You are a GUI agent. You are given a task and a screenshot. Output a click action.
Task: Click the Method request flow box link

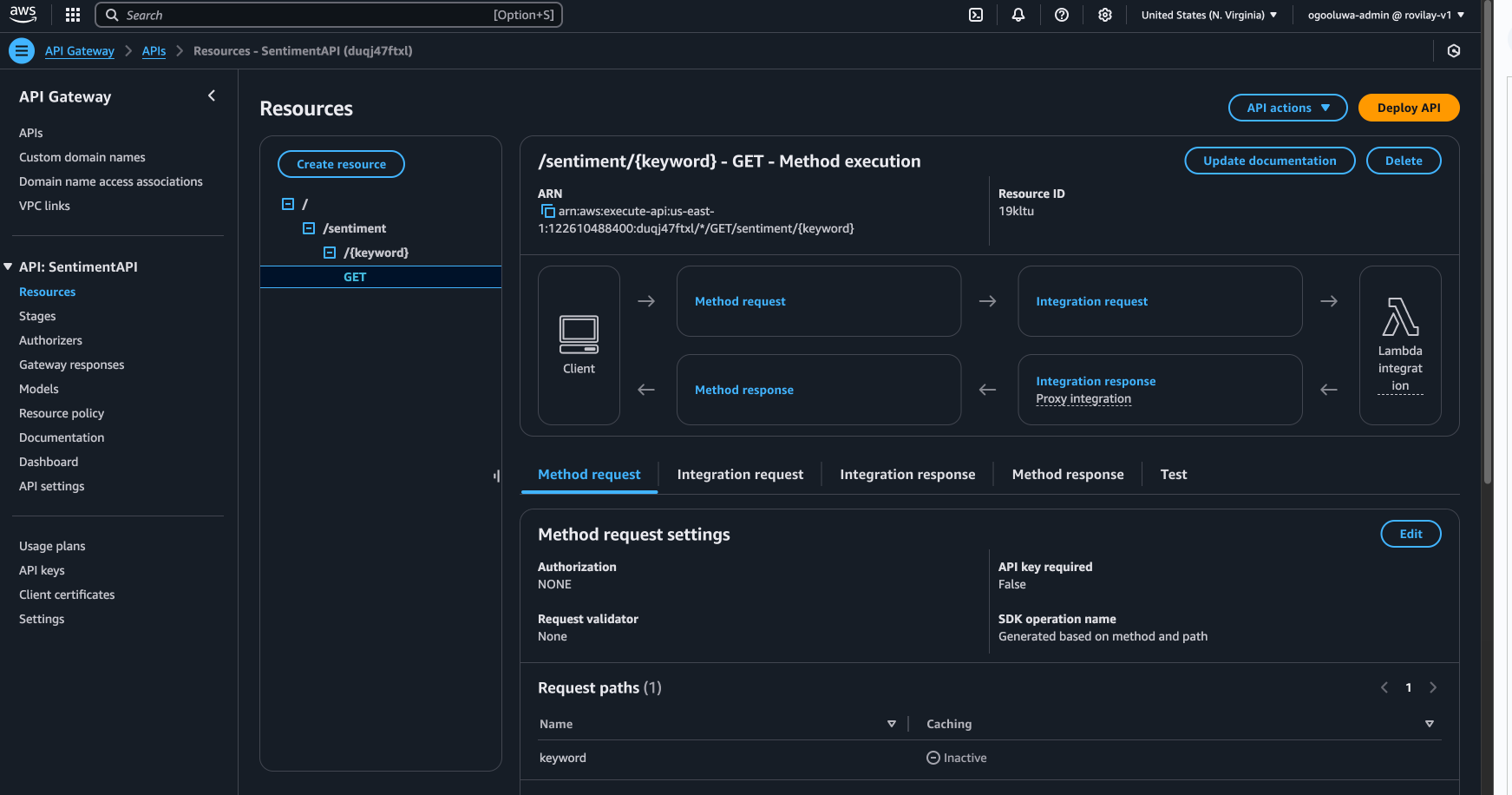740,301
